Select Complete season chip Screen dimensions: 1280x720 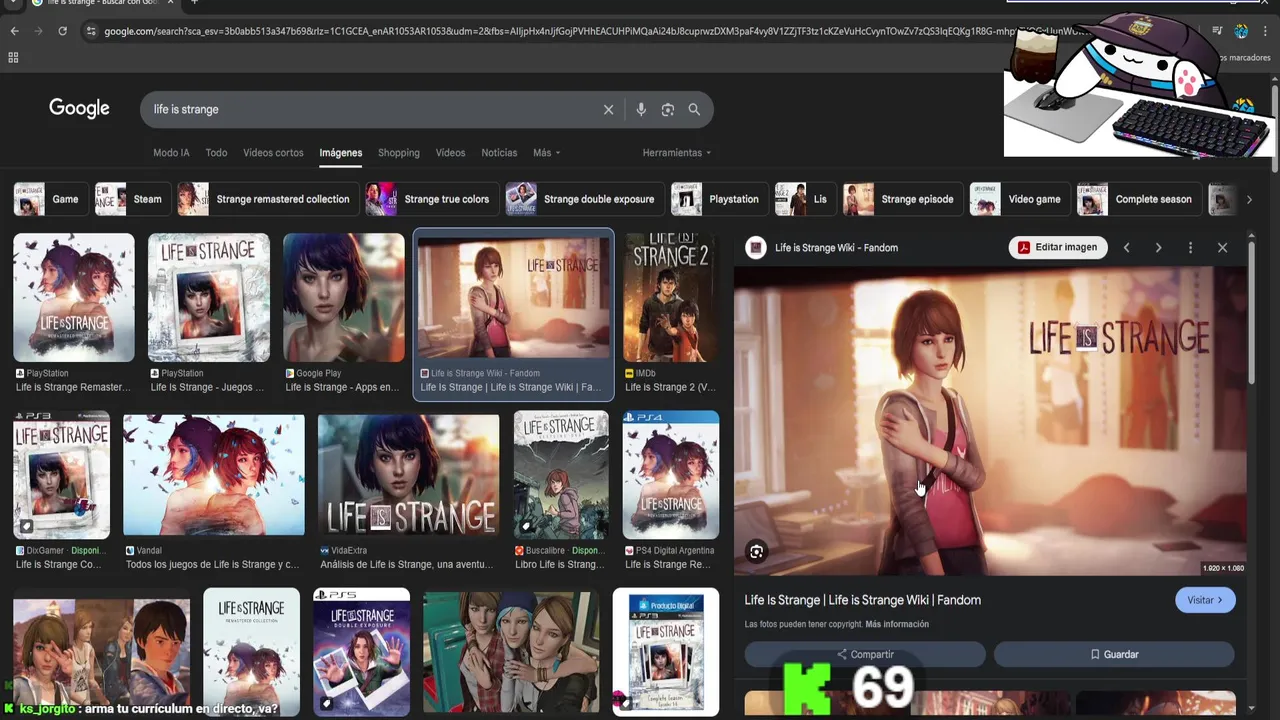coord(1138,199)
